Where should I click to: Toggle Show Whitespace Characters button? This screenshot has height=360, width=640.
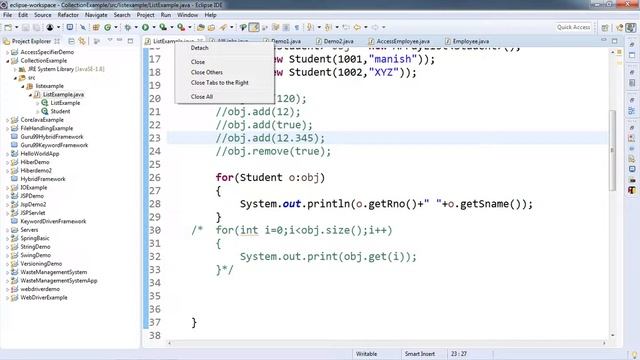click(x=297, y=27)
